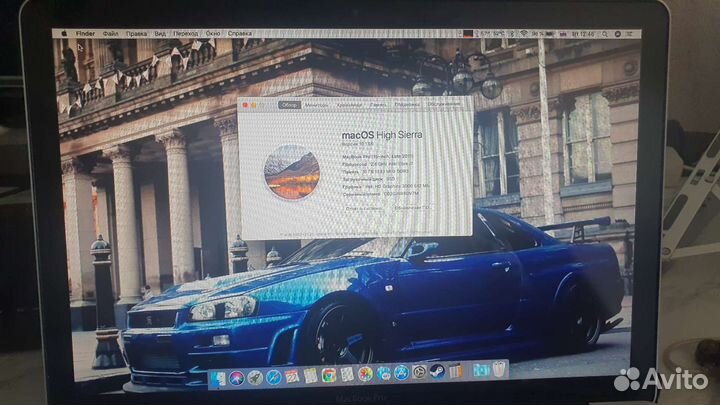Viewport: 720px width, 405px height.
Task: Open the Finder menu
Action: coord(85,34)
